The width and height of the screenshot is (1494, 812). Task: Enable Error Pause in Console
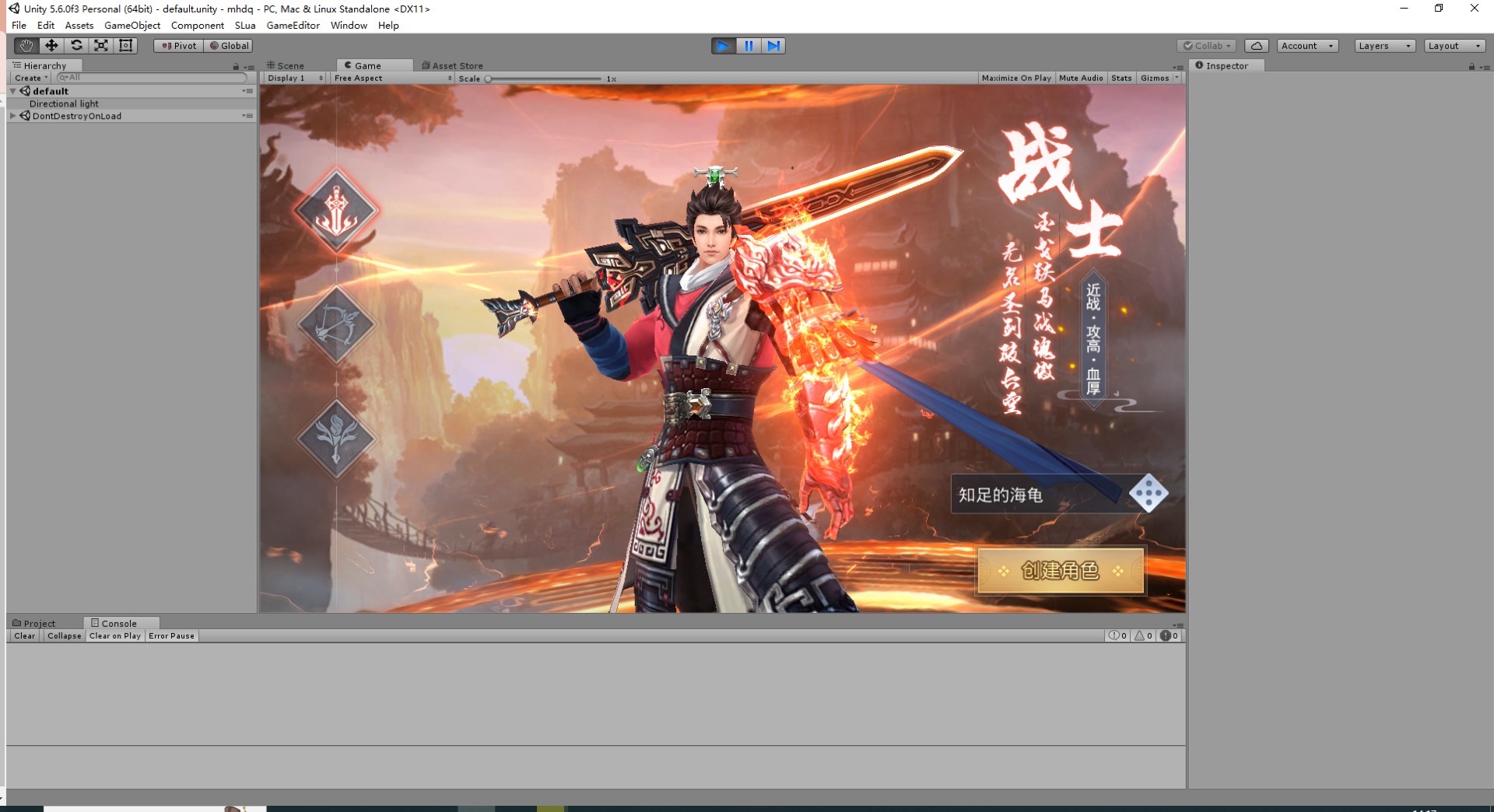pos(171,636)
